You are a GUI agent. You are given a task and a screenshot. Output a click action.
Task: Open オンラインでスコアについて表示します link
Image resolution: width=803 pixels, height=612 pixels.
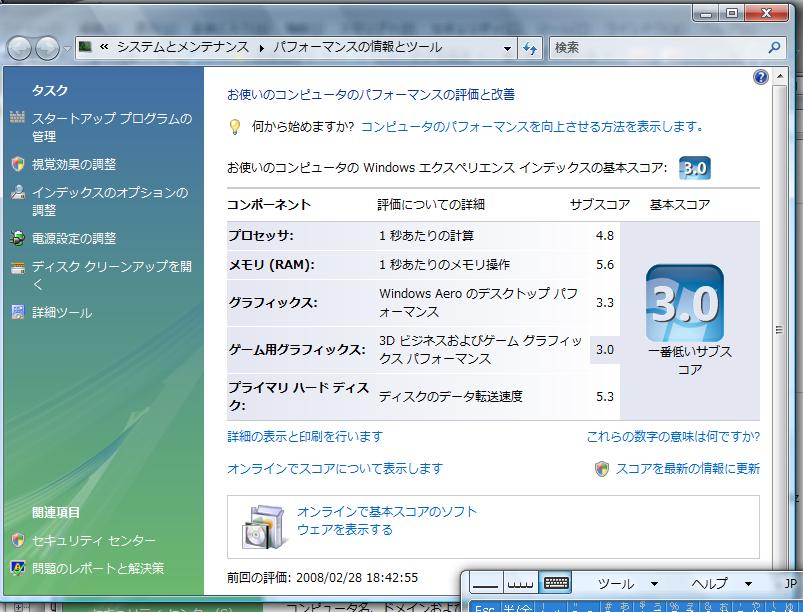point(335,469)
